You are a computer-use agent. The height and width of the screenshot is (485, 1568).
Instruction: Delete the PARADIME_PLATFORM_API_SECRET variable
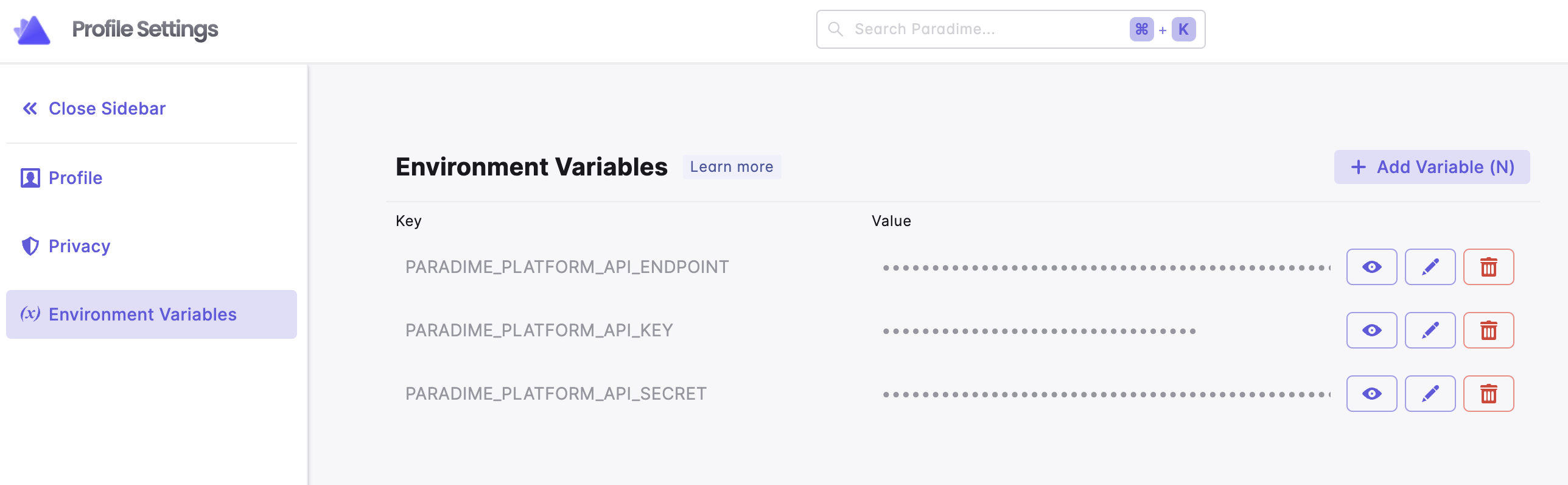[x=1488, y=394]
